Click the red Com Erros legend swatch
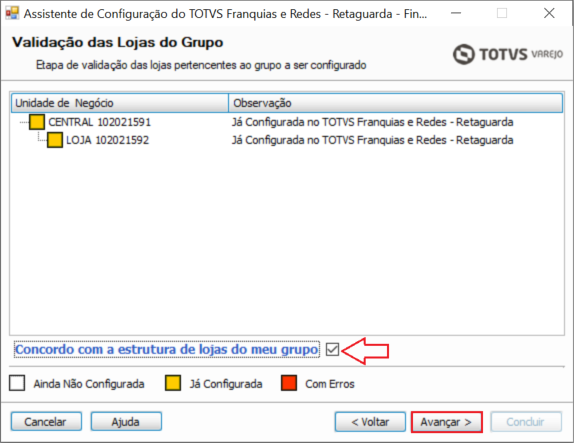574x443 pixels. [x=289, y=383]
